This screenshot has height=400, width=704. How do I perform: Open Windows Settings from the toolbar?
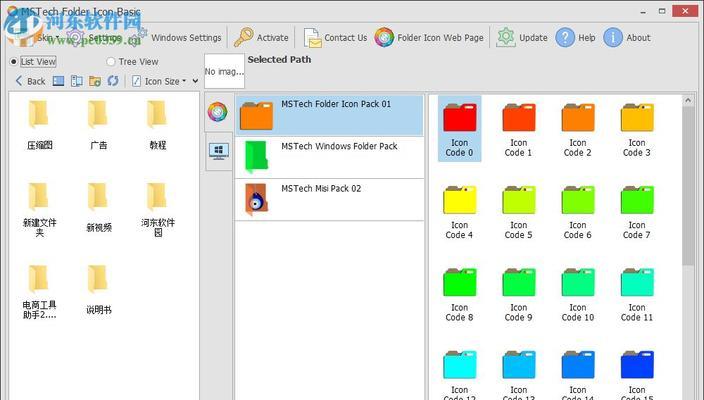coord(175,38)
